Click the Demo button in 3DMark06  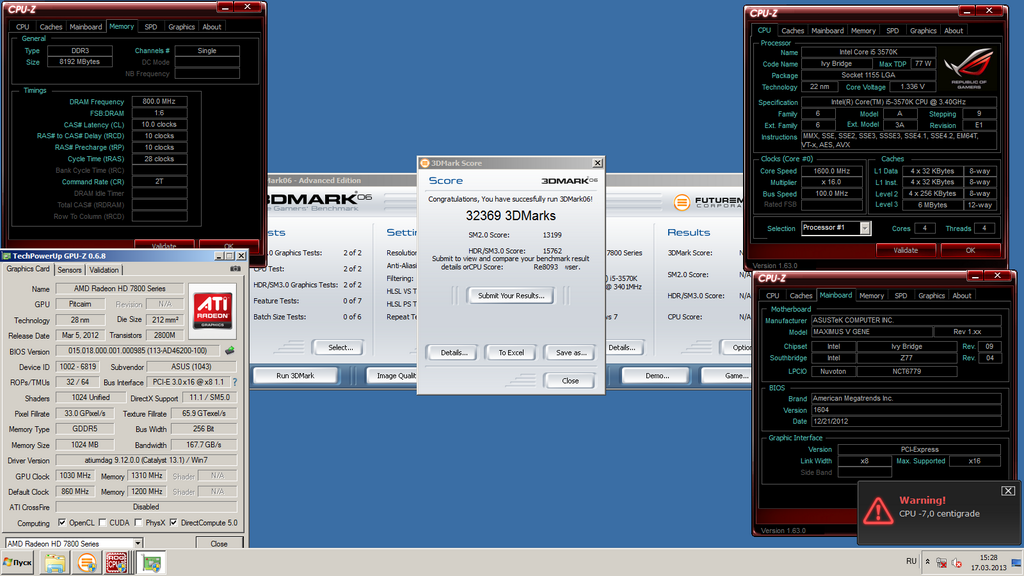[x=657, y=376]
